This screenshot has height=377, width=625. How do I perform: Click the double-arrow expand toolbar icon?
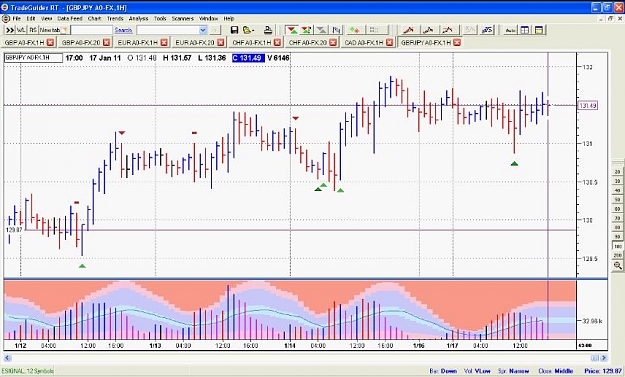point(10,30)
